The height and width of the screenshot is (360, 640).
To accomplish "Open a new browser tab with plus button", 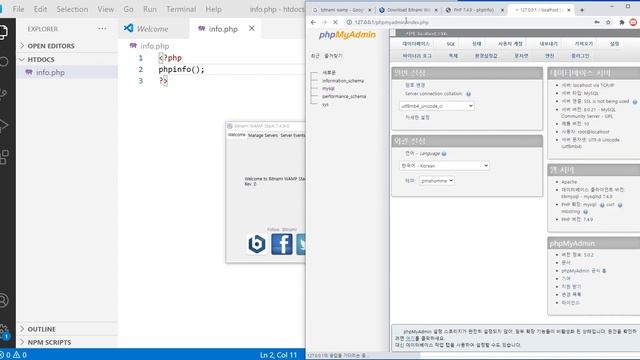I will coord(582,10).
